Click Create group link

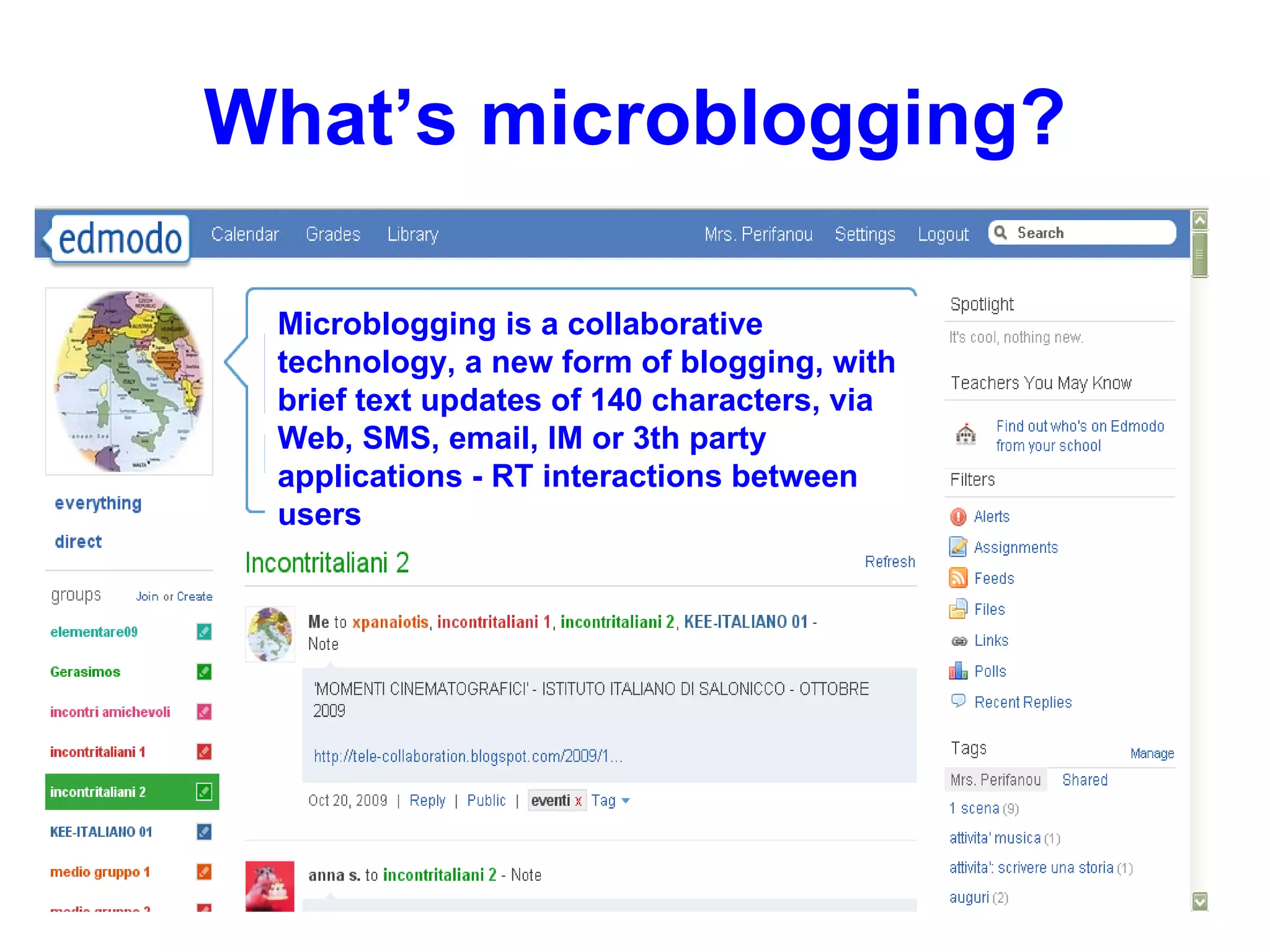pyautogui.click(x=195, y=596)
